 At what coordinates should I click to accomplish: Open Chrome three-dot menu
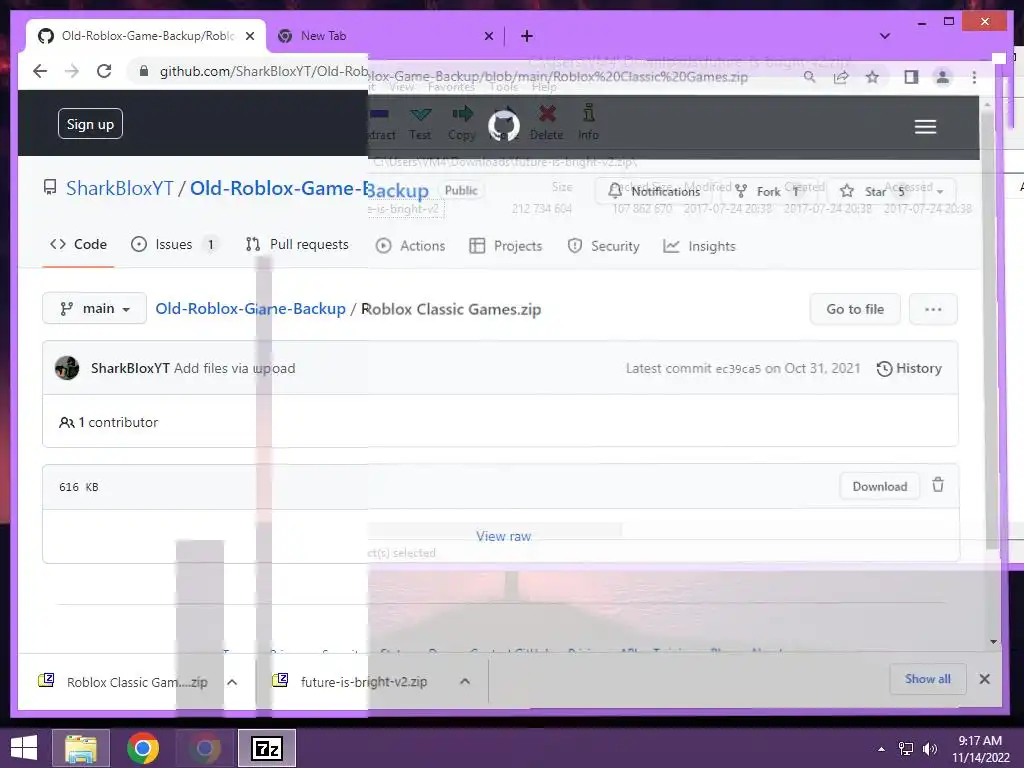pos(974,77)
